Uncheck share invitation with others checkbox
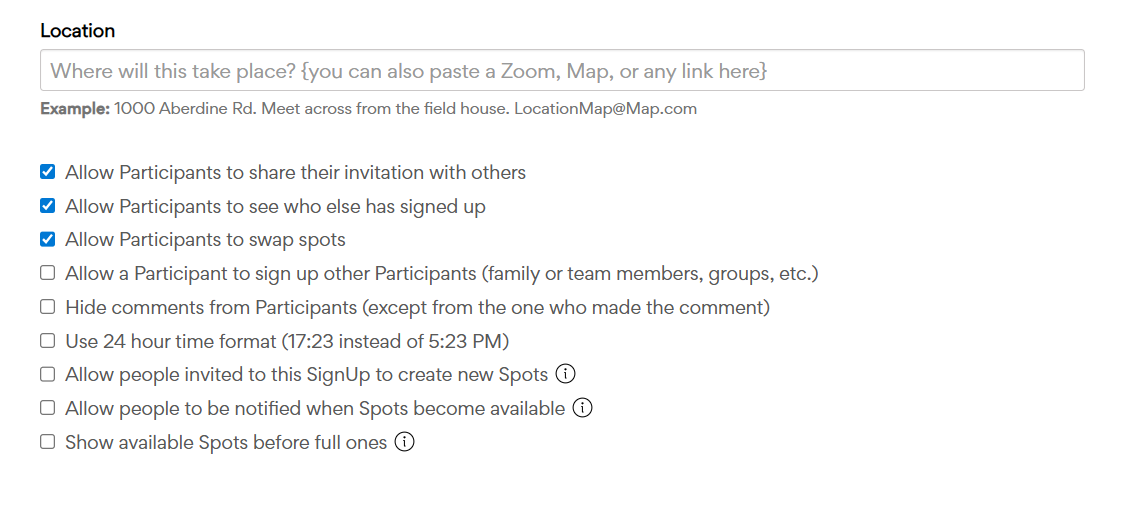1130x512 pixels. (x=47, y=172)
